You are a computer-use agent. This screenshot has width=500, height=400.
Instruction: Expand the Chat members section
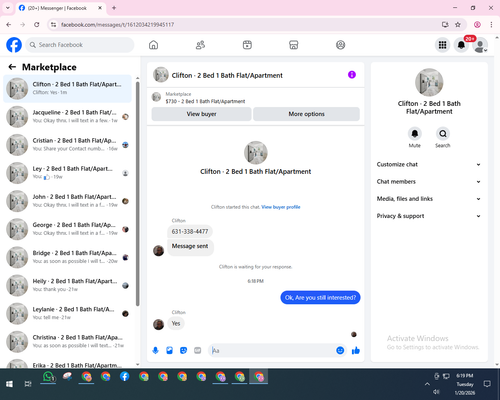point(429,182)
